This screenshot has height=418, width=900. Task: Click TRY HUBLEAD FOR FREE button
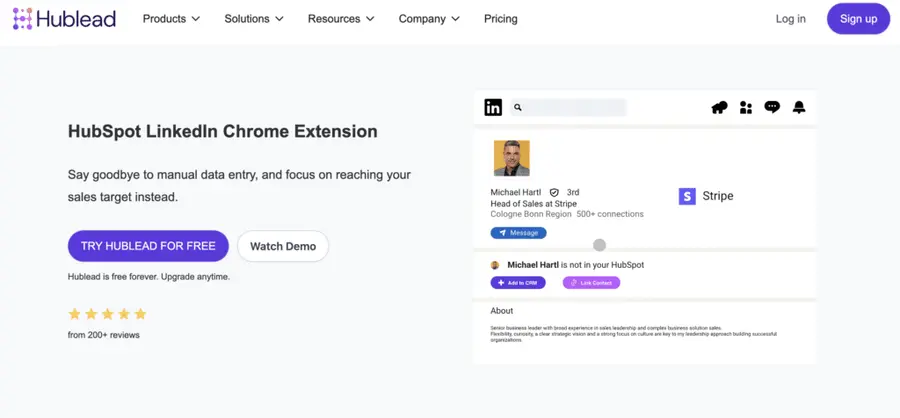148,246
